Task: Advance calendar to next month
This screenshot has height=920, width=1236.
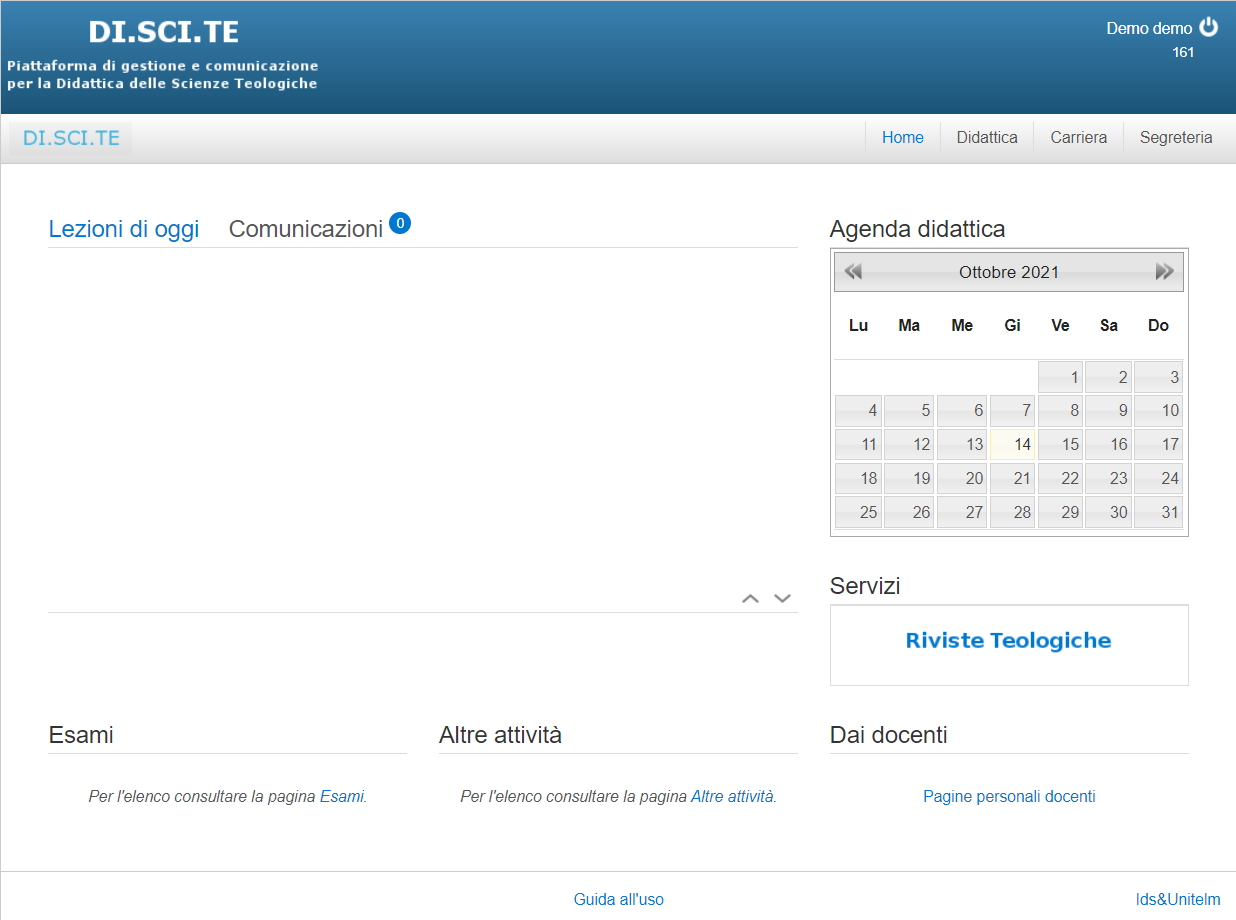Action: 1164,271
